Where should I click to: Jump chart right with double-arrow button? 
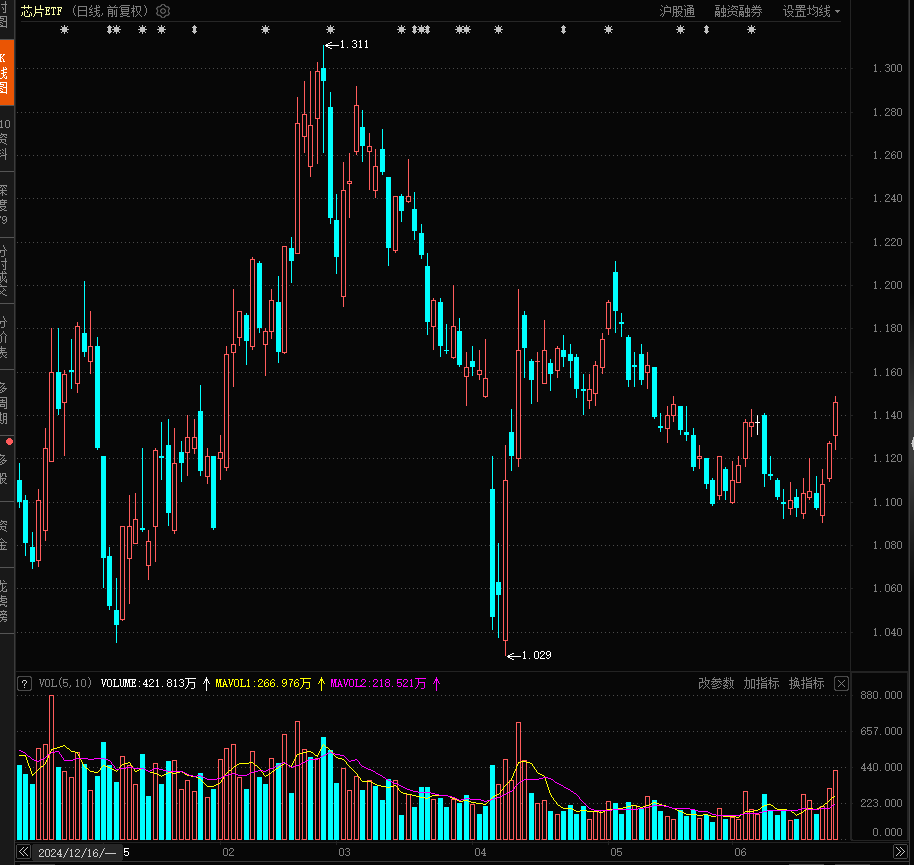900,852
